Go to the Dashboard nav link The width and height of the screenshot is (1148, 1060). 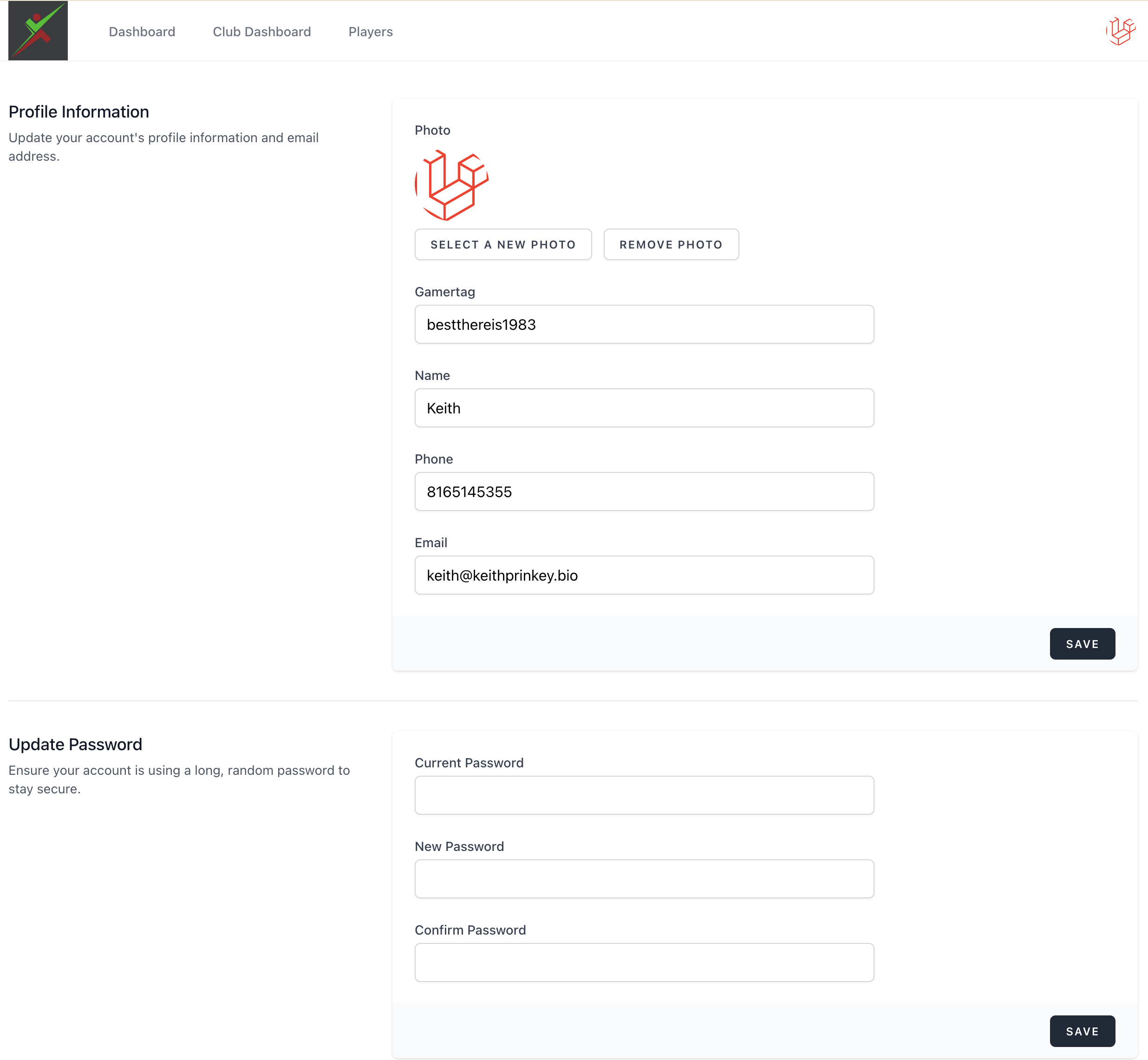point(142,32)
